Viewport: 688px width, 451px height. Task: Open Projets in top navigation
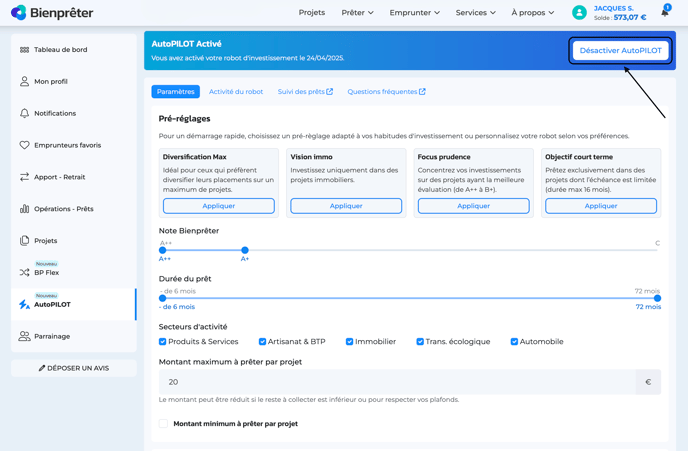coord(312,13)
